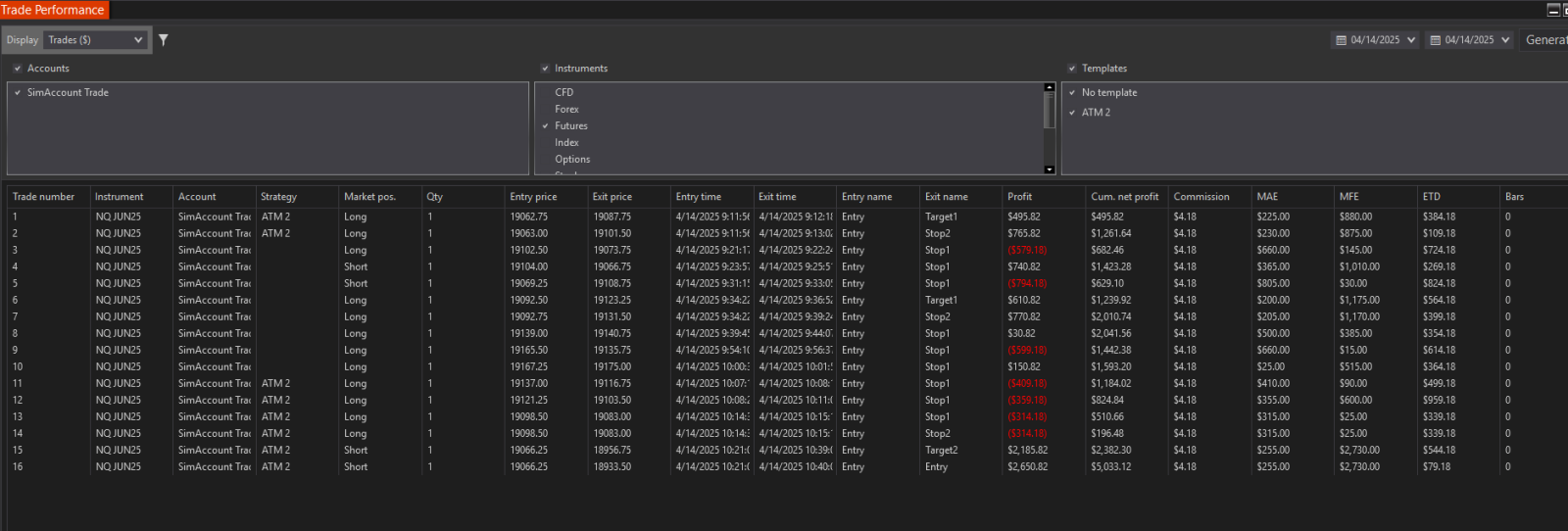
Task: Click the end date calendar icon
Action: 1436,40
